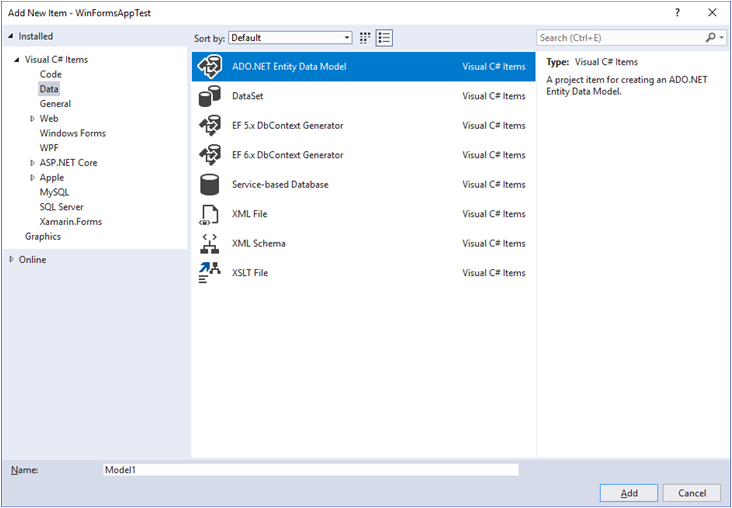The image size is (732, 508).
Task: Switch to small icons grid view
Action: (x=365, y=38)
